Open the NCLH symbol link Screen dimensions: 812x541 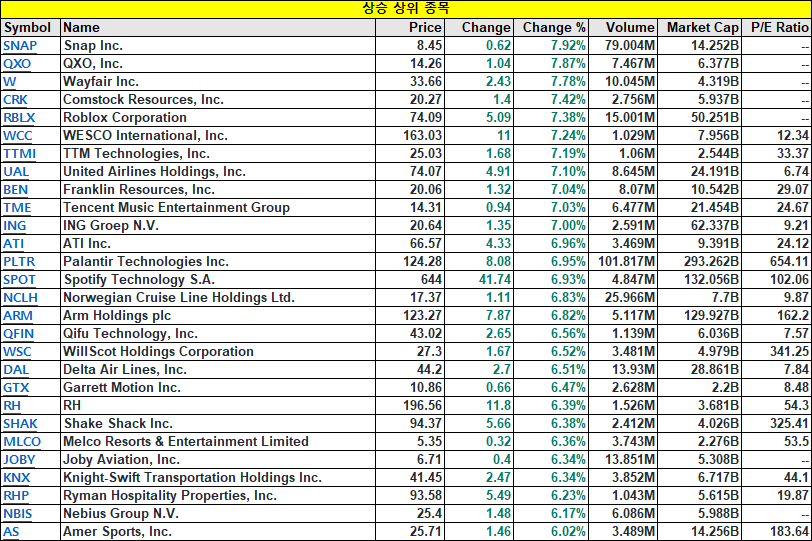click(20, 298)
